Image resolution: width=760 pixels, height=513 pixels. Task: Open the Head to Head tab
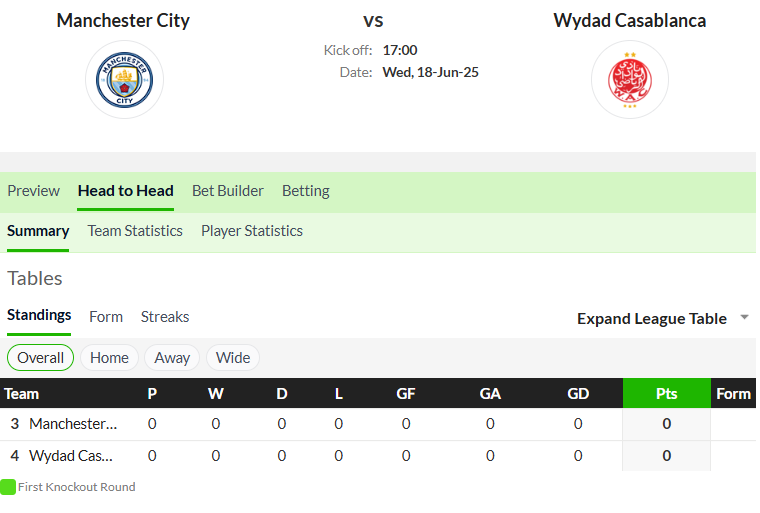(x=126, y=191)
